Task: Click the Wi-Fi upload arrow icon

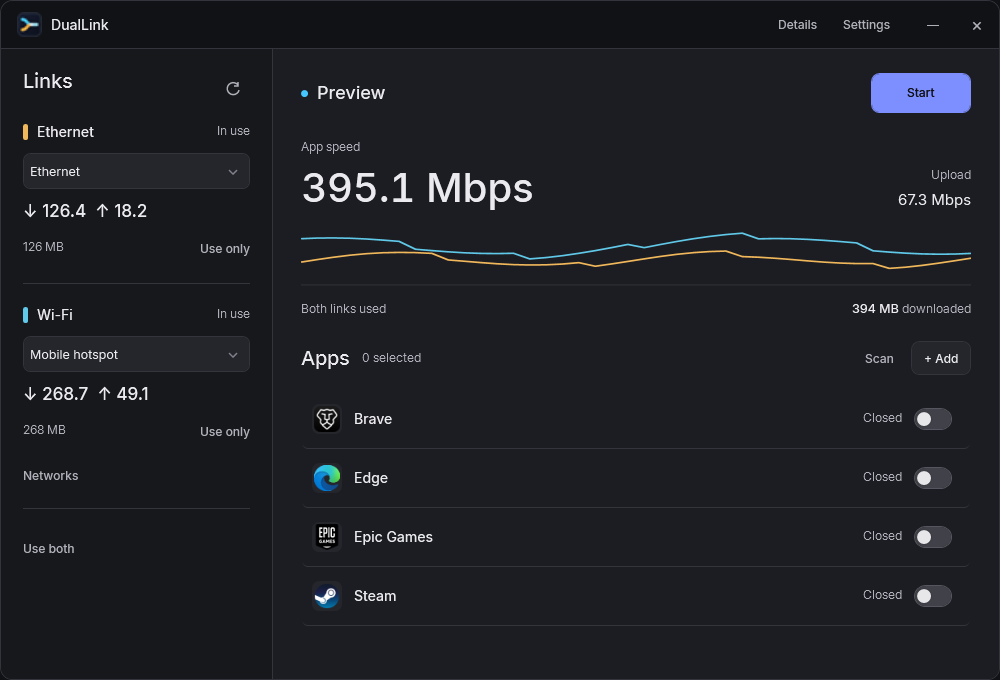Action: [x=105, y=394]
